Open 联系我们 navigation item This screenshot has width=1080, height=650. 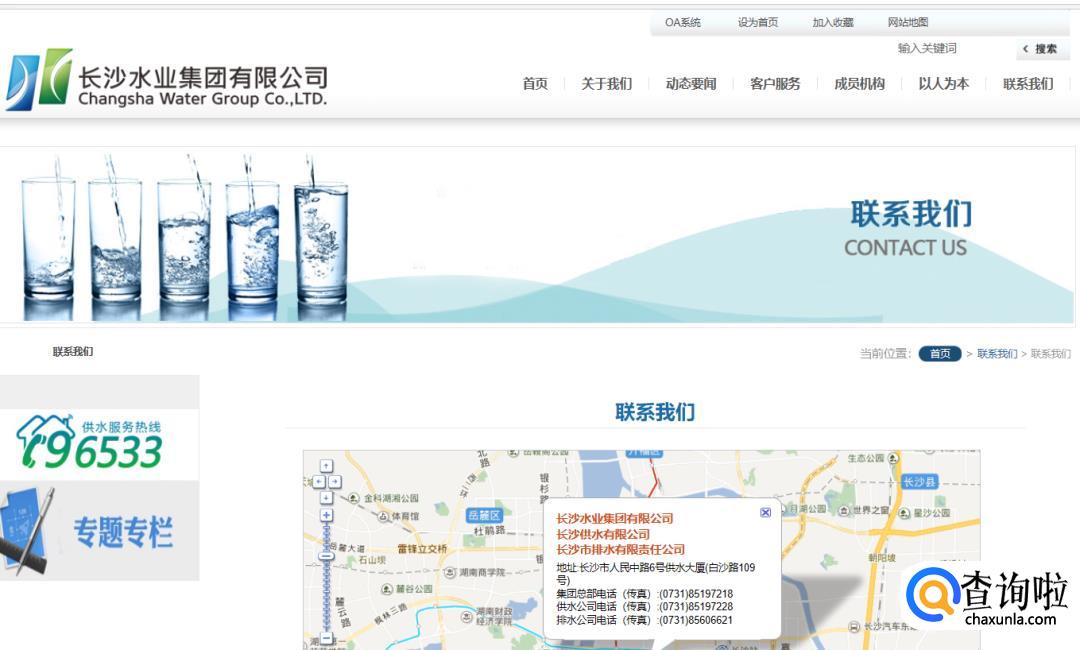[1028, 84]
